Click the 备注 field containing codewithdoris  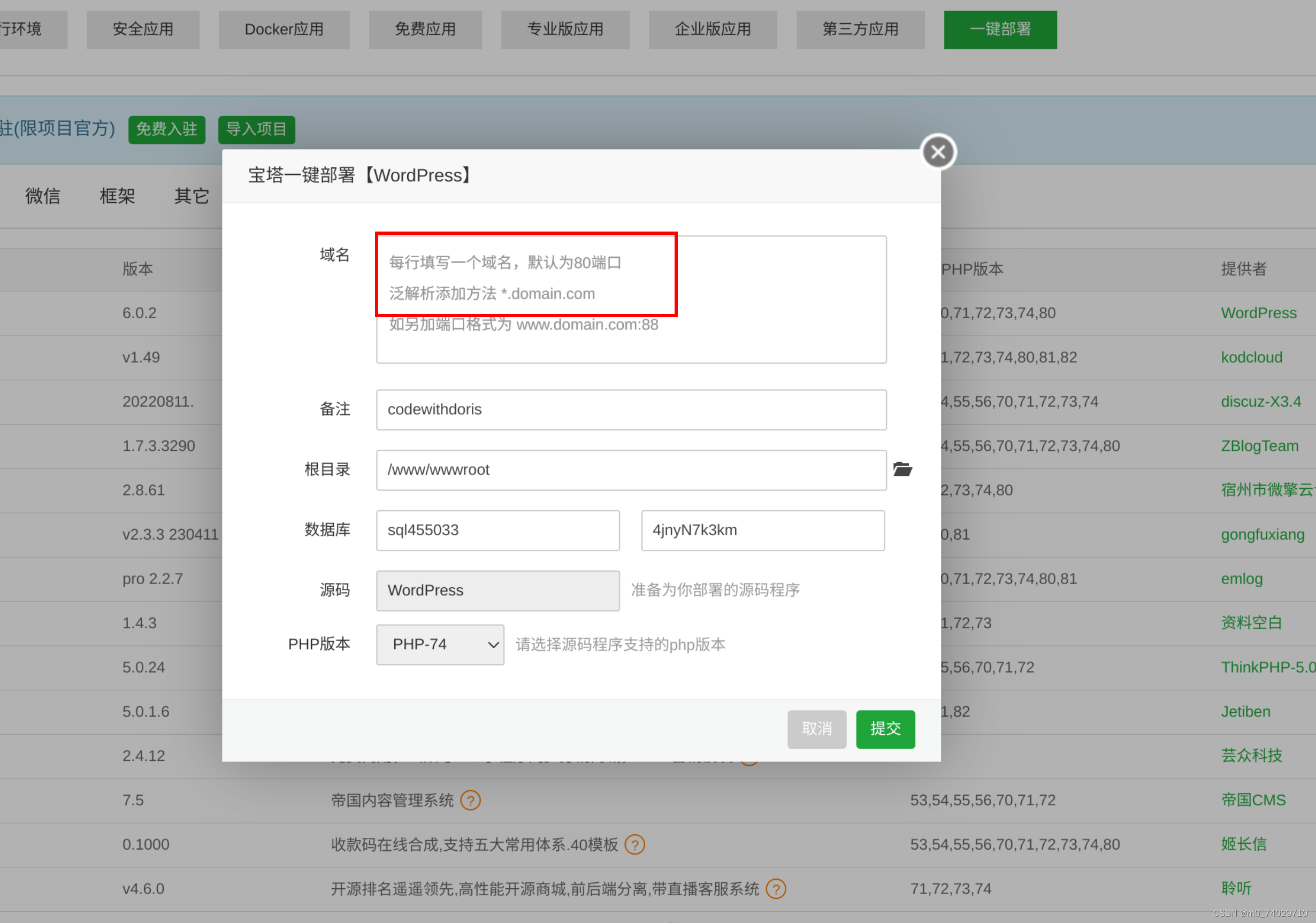pyautogui.click(x=631, y=409)
